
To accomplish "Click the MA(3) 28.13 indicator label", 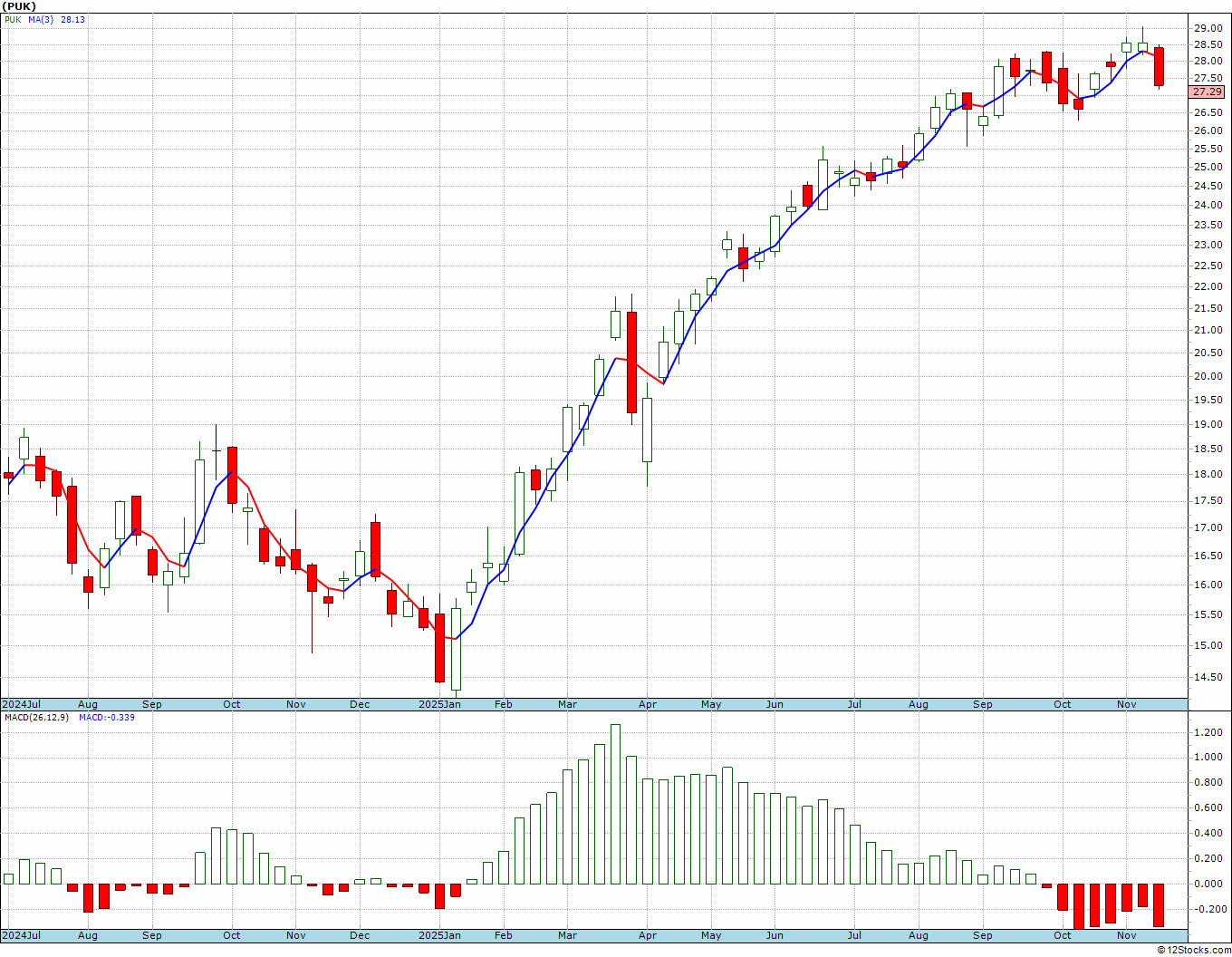I will pos(56,20).
